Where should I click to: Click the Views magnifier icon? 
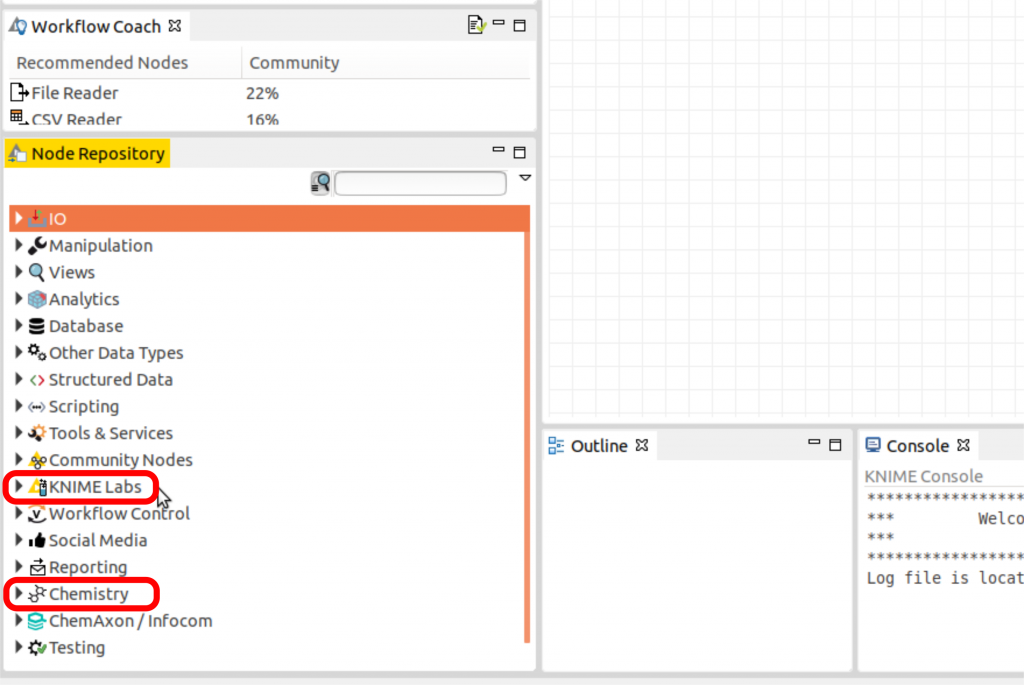[37, 272]
